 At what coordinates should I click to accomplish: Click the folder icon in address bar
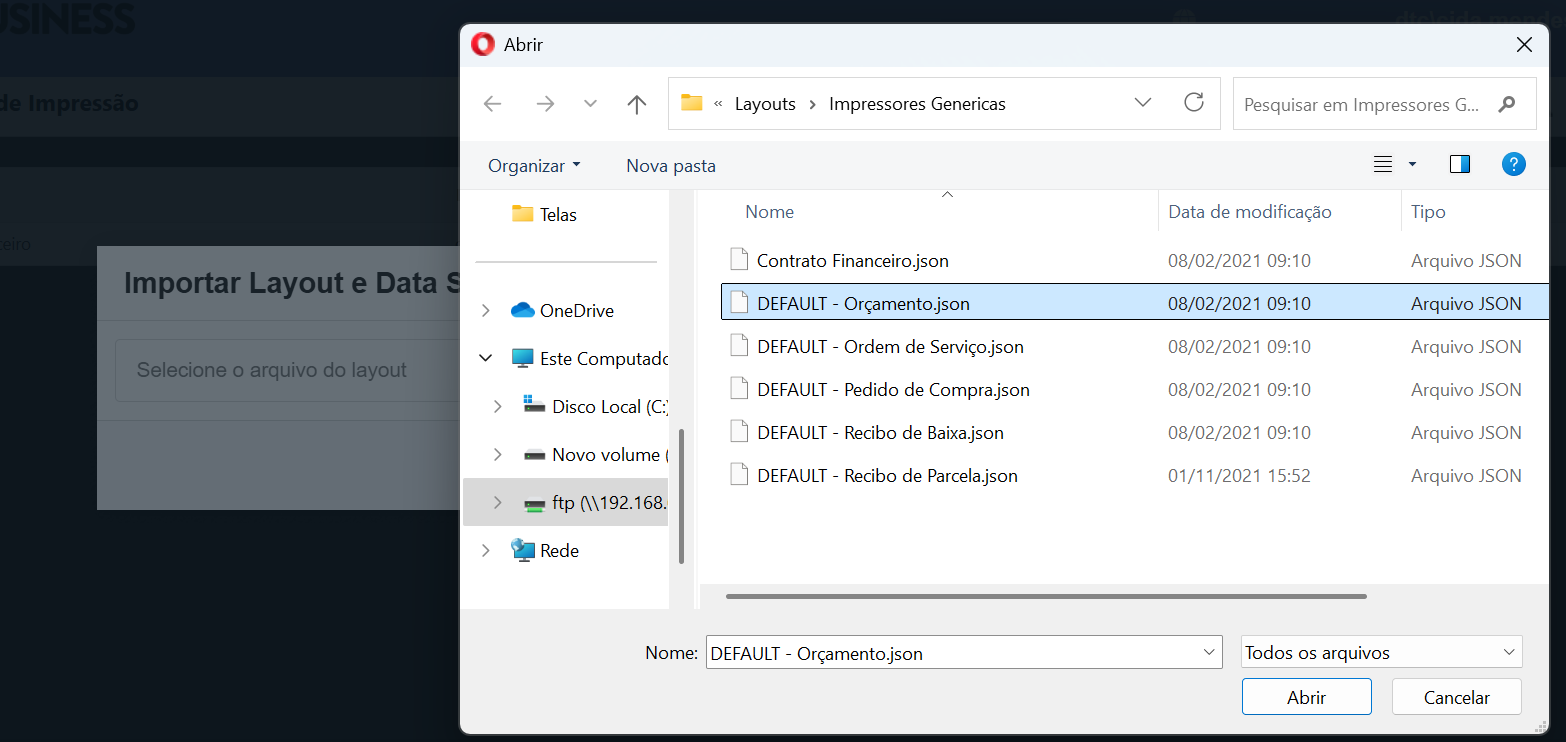tap(691, 103)
